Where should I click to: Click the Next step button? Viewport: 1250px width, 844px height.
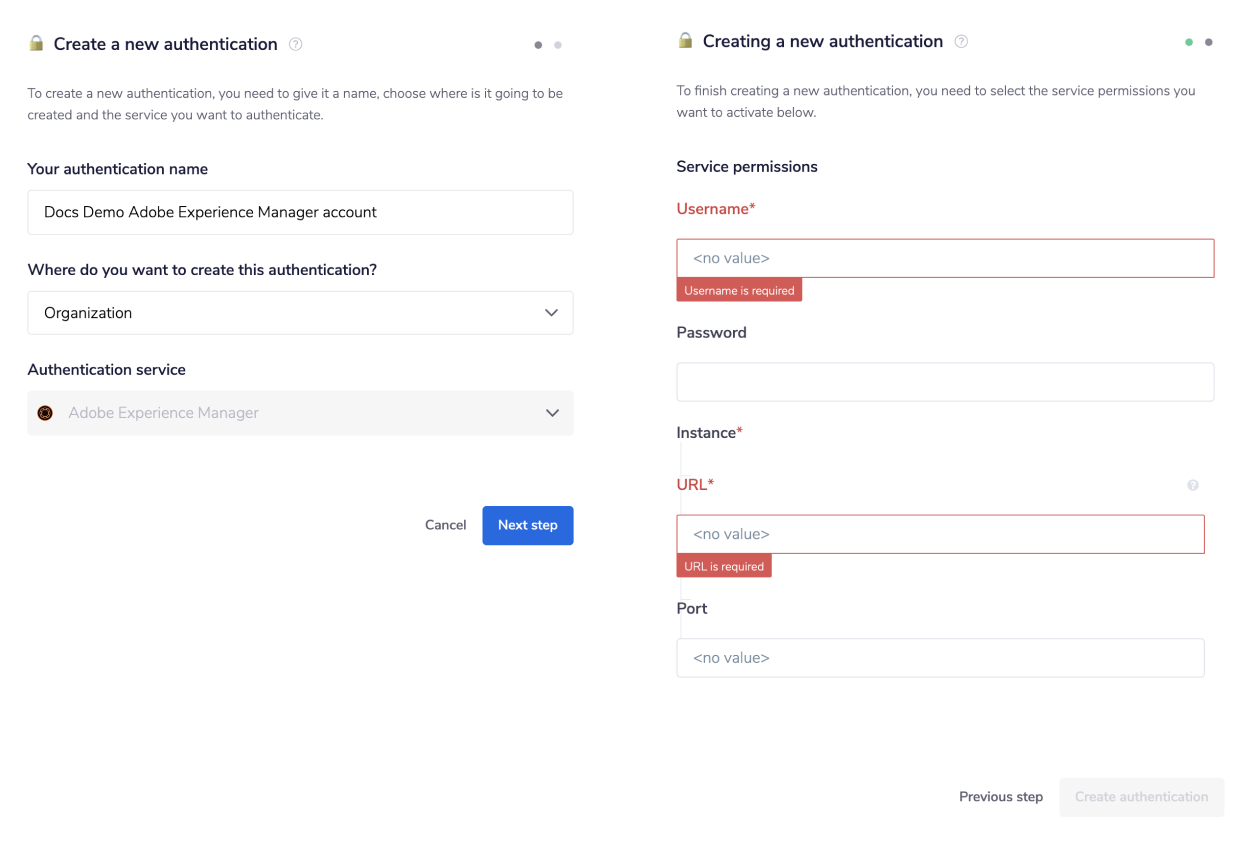[x=527, y=525]
